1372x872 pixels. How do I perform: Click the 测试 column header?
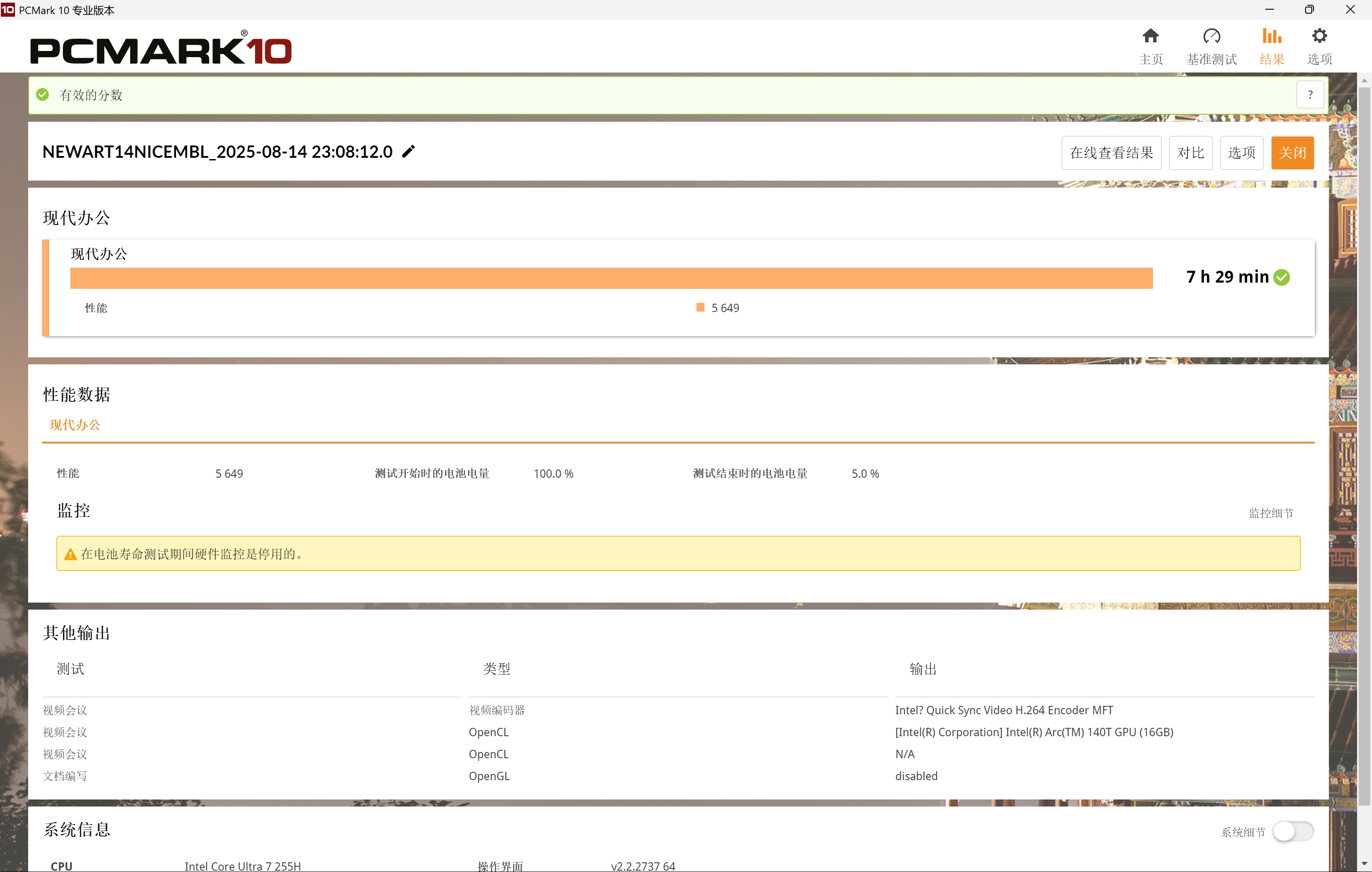pyautogui.click(x=71, y=669)
